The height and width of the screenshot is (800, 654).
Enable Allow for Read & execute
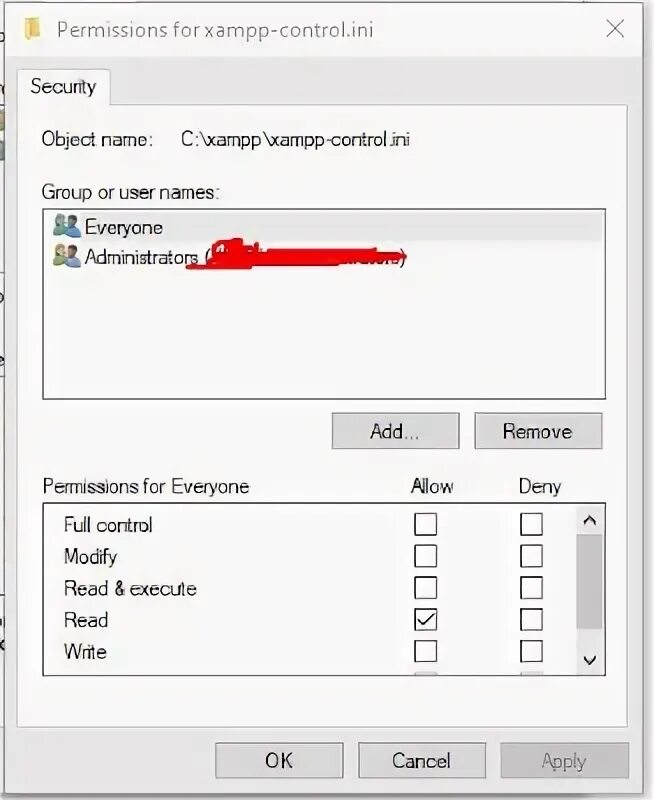pos(426,588)
